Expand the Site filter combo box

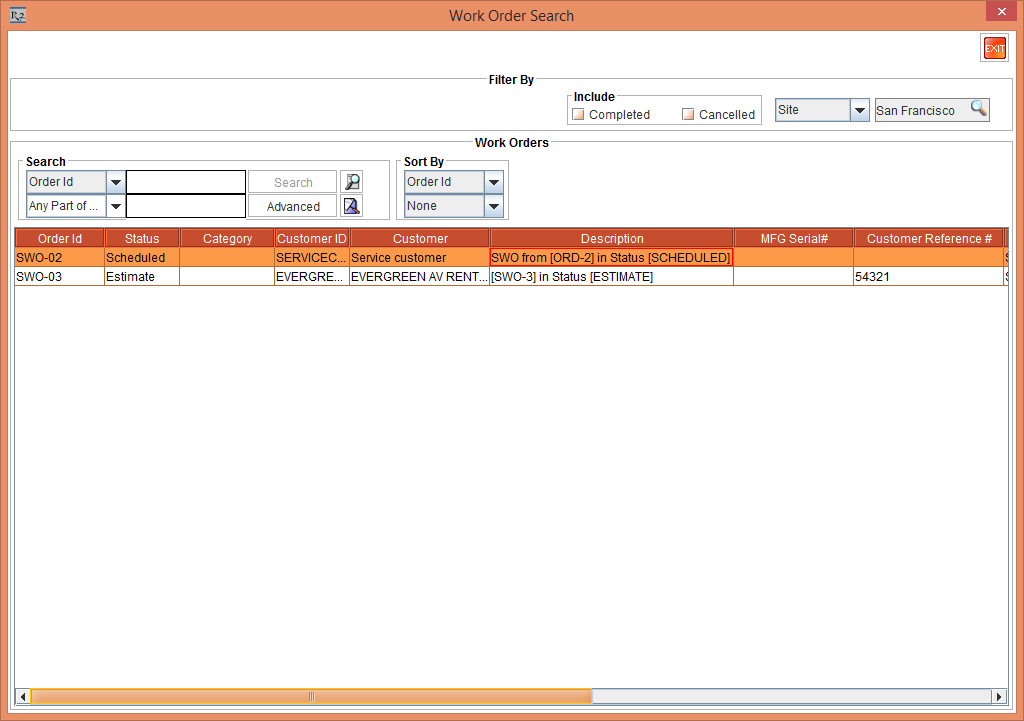[859, 110]
